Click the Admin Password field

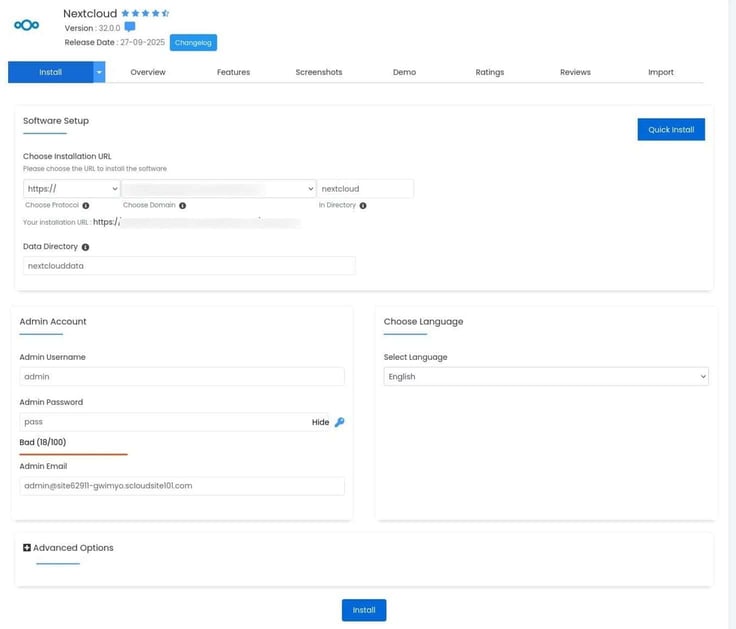click(x=174, y=422)
